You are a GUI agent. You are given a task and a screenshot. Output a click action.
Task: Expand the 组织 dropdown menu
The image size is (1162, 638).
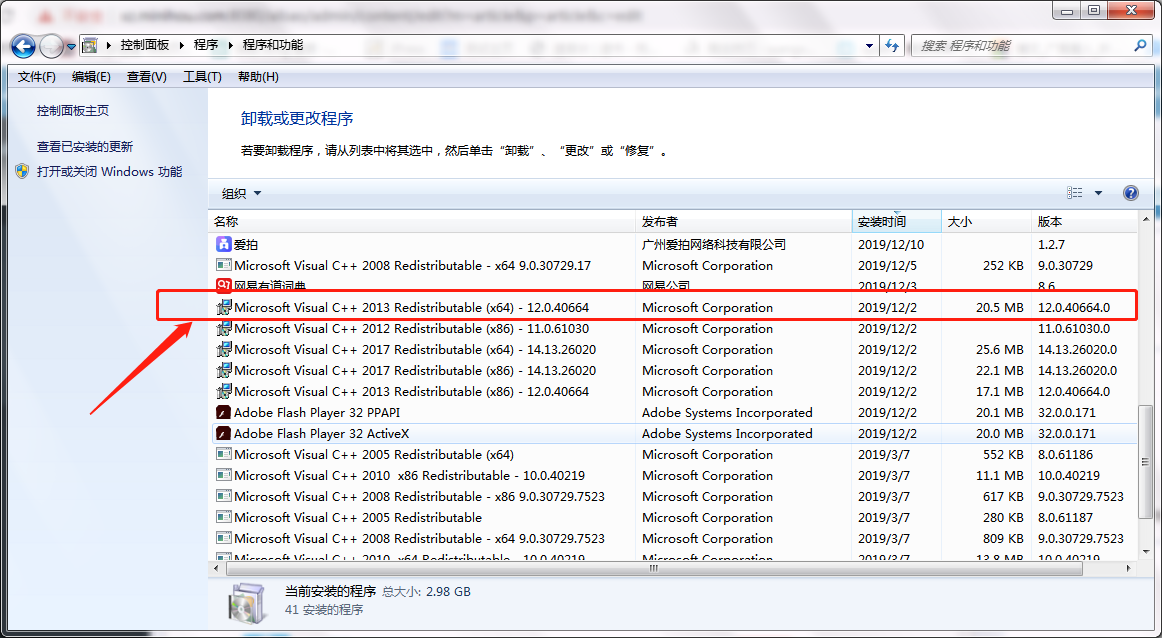(x=241, y=193)
